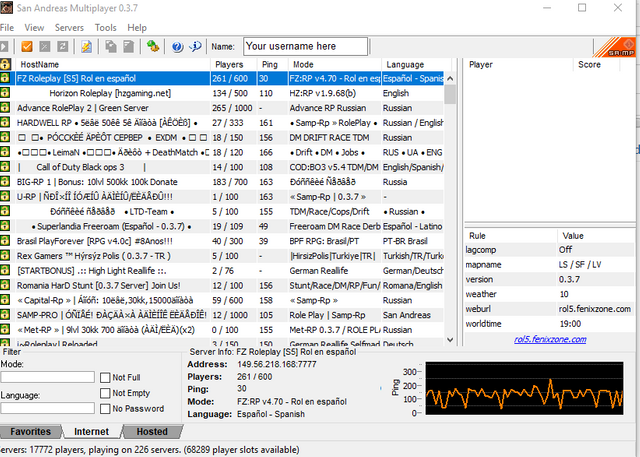Open Settings via the green gear icon
This screenshot has height=457, width=640.
point(153,46)
